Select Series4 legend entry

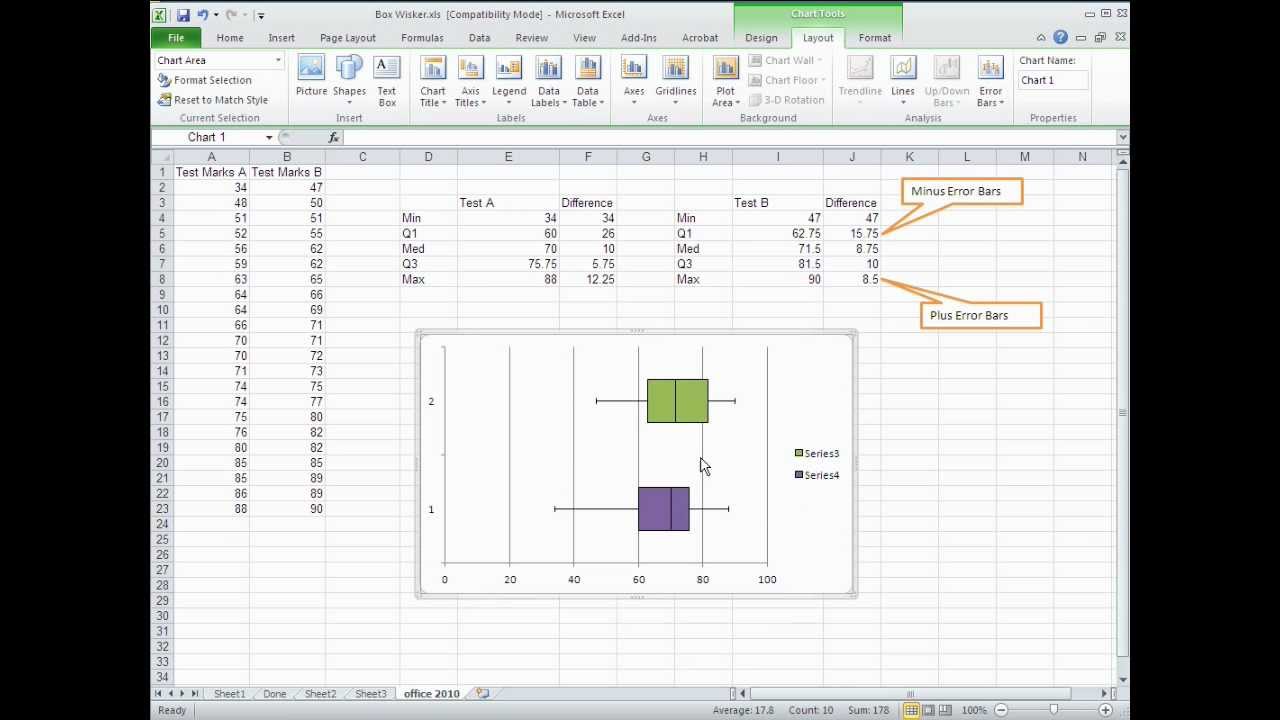pos(817,476)
